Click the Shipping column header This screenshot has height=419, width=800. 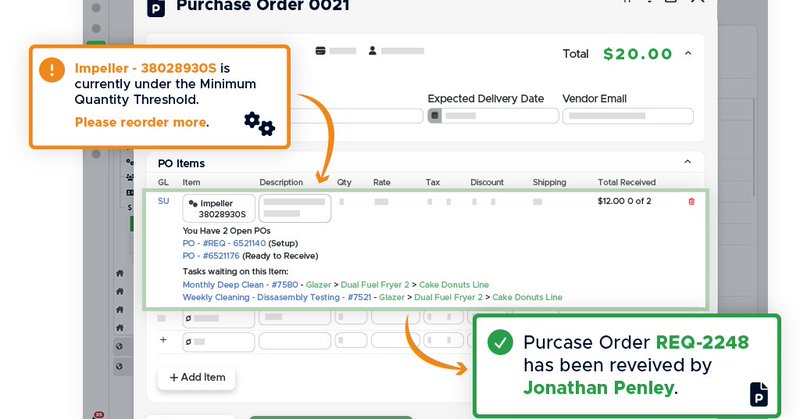pyautogui.click(x=549, y=182)
